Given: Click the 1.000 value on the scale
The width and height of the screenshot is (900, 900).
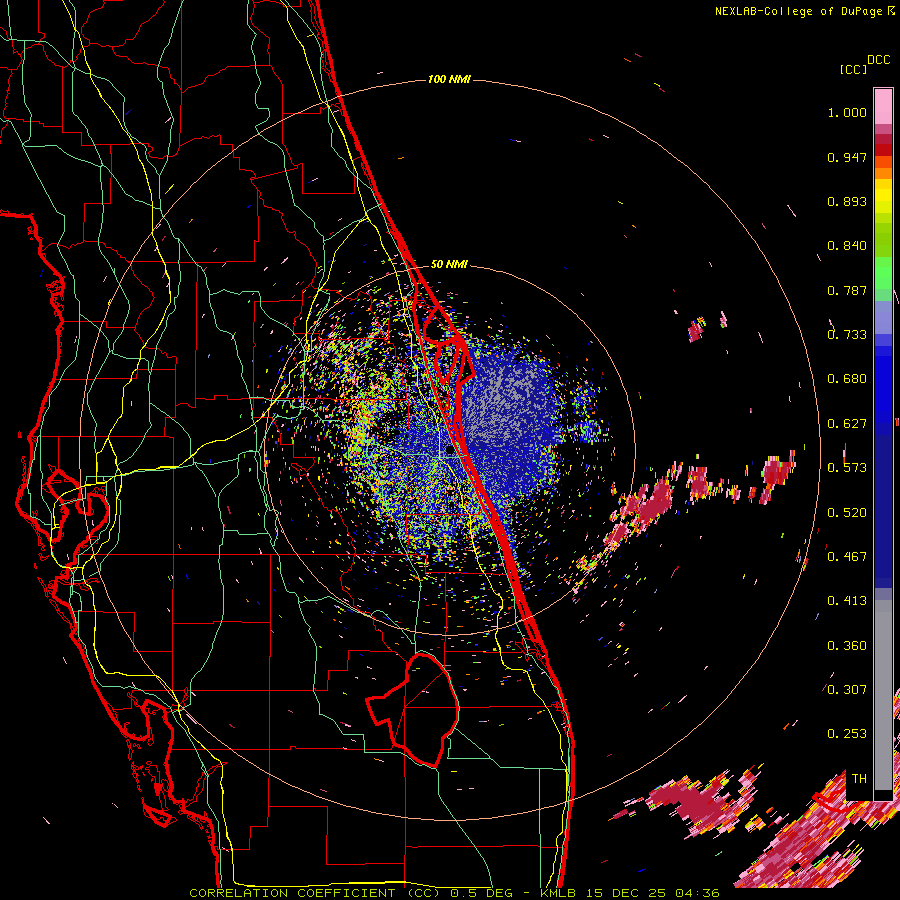Looking at the screenshot, I should point(847,112).
